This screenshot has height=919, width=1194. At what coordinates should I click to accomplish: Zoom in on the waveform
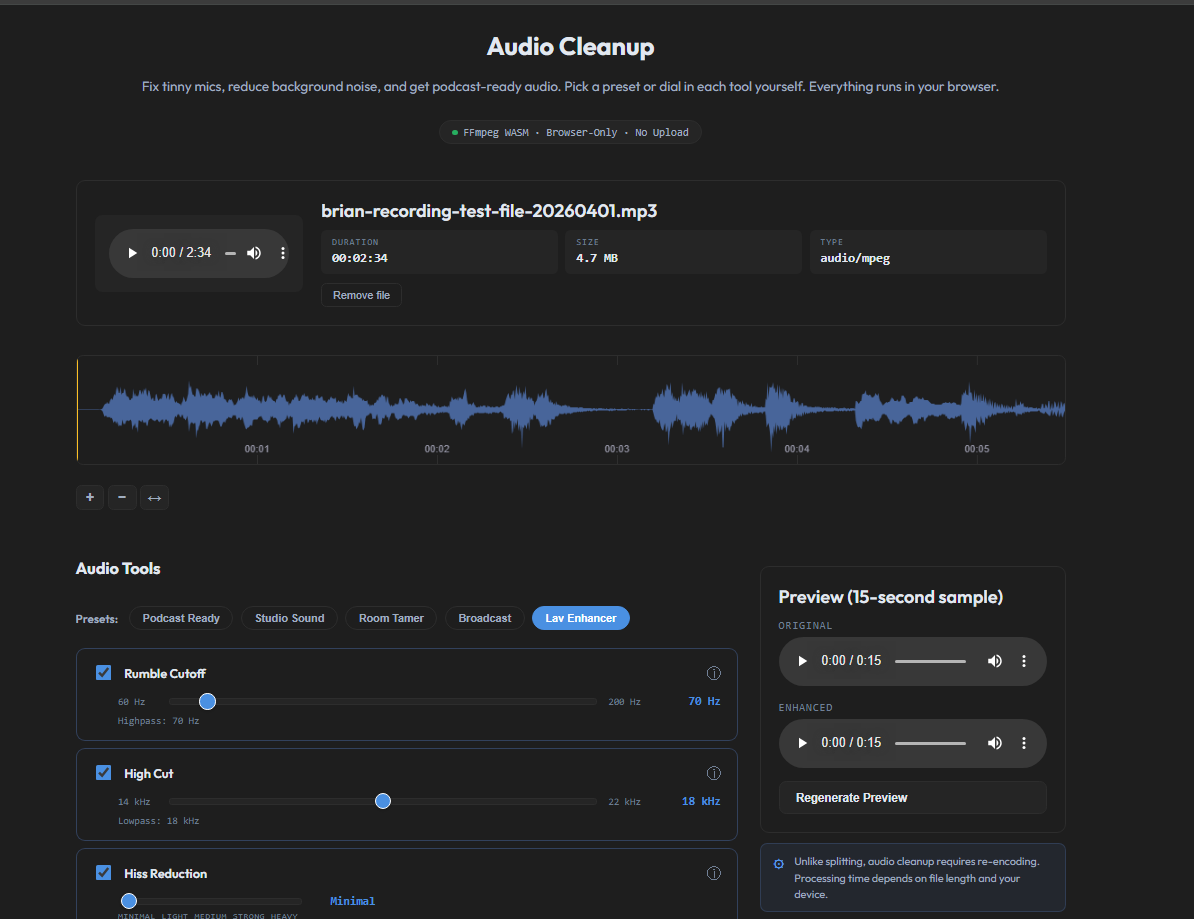pos(90,497)
